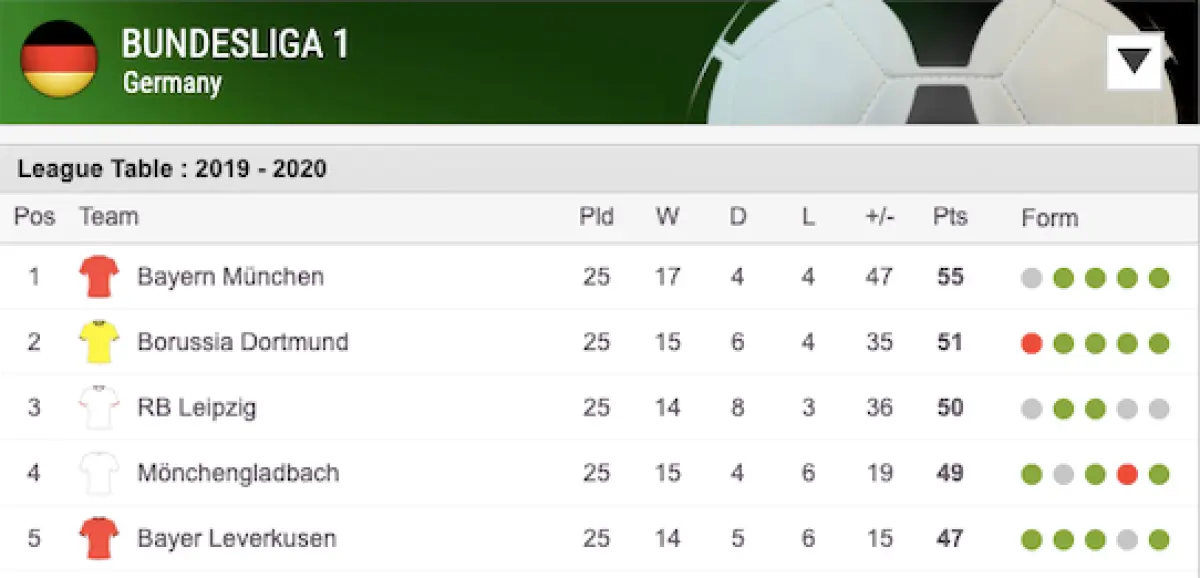Open the league selector dropdown arrow
The image size is (1200, 578).
point(1135,61)
